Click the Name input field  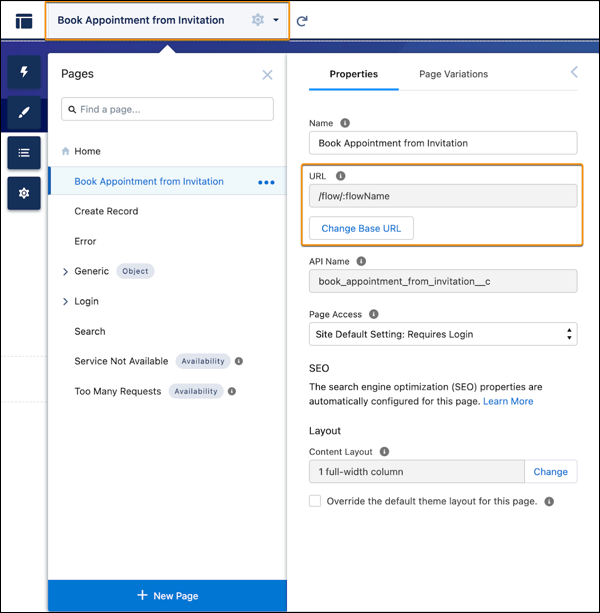[x=443, y=143]
